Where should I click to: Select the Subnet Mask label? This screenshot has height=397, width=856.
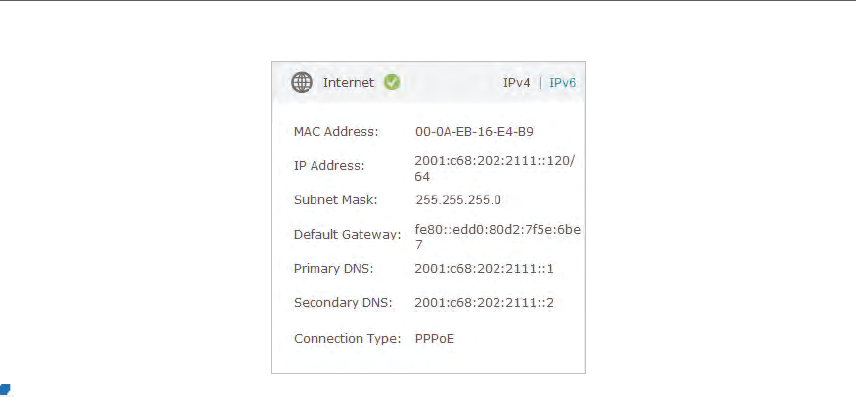335,200
